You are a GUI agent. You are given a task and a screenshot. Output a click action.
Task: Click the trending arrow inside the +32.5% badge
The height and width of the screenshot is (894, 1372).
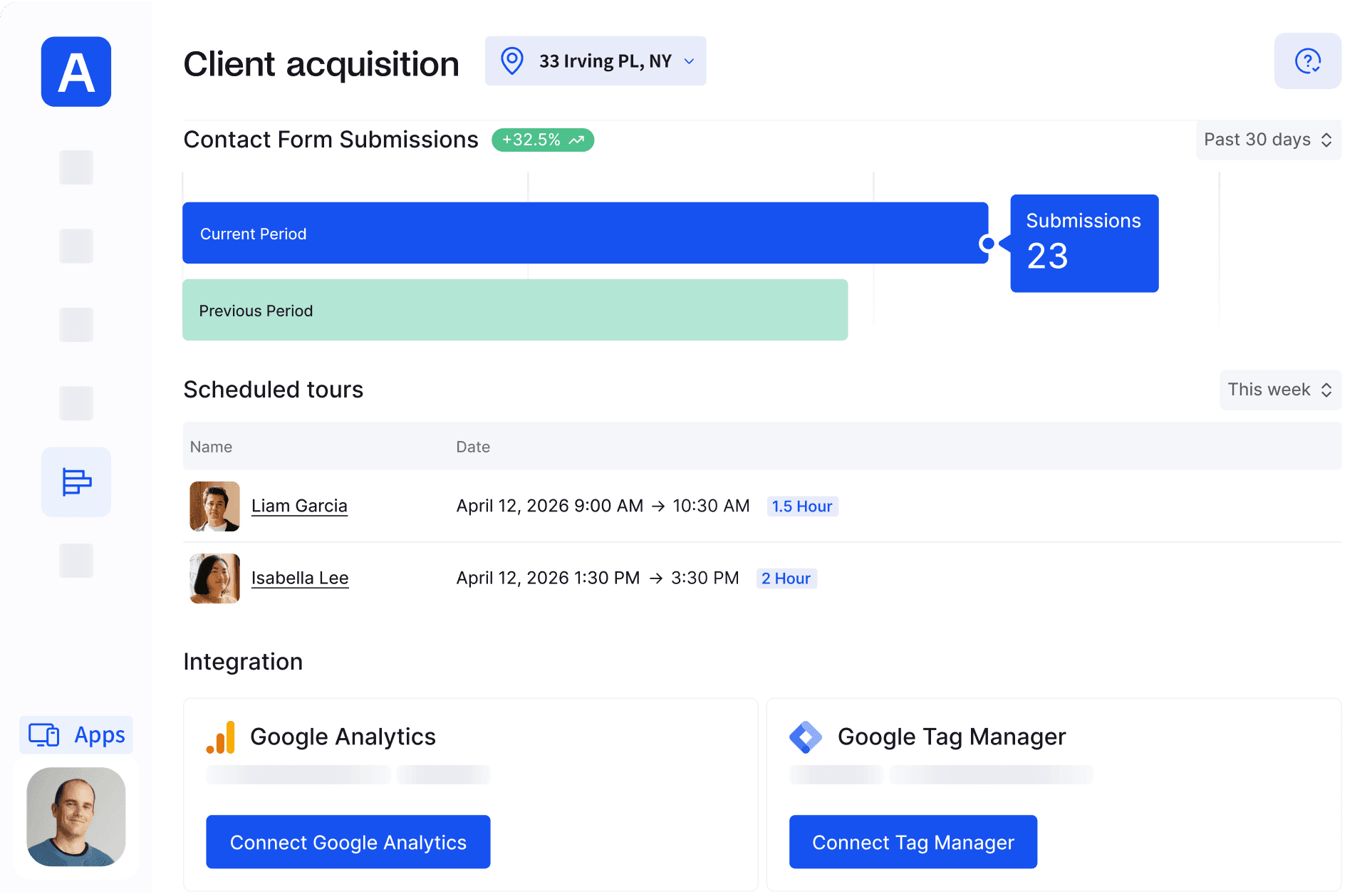tap(576, 140)
